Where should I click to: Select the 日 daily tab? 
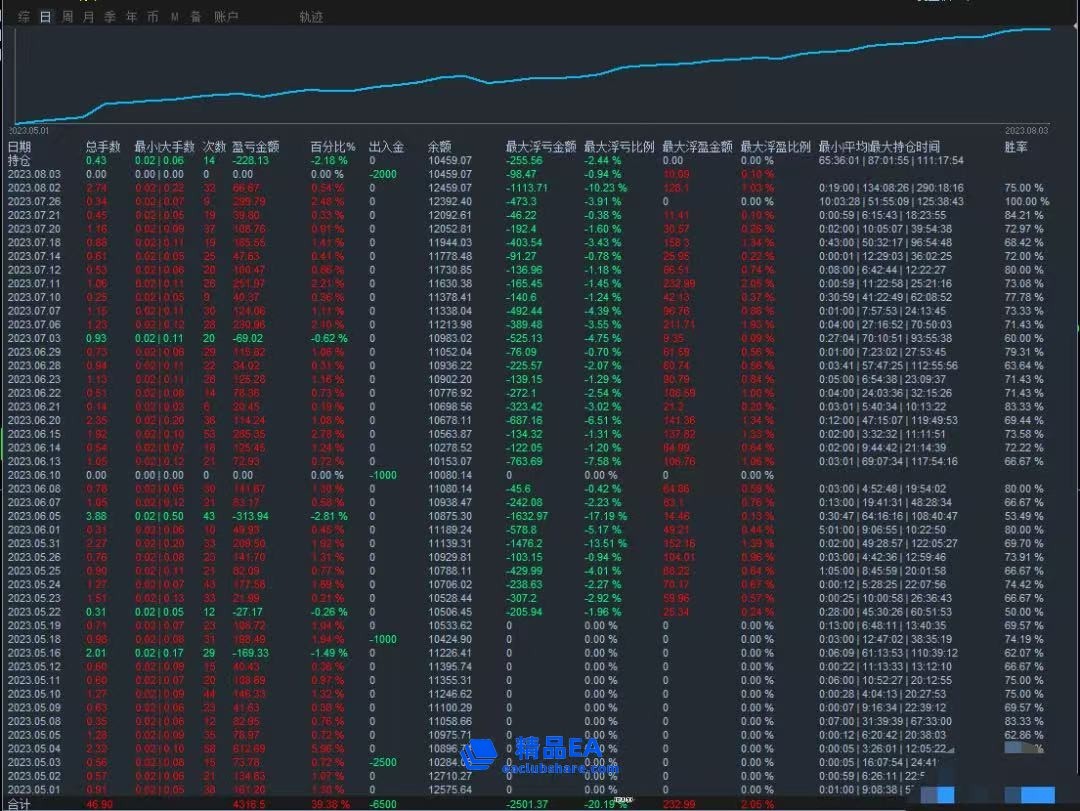[45, 17]
